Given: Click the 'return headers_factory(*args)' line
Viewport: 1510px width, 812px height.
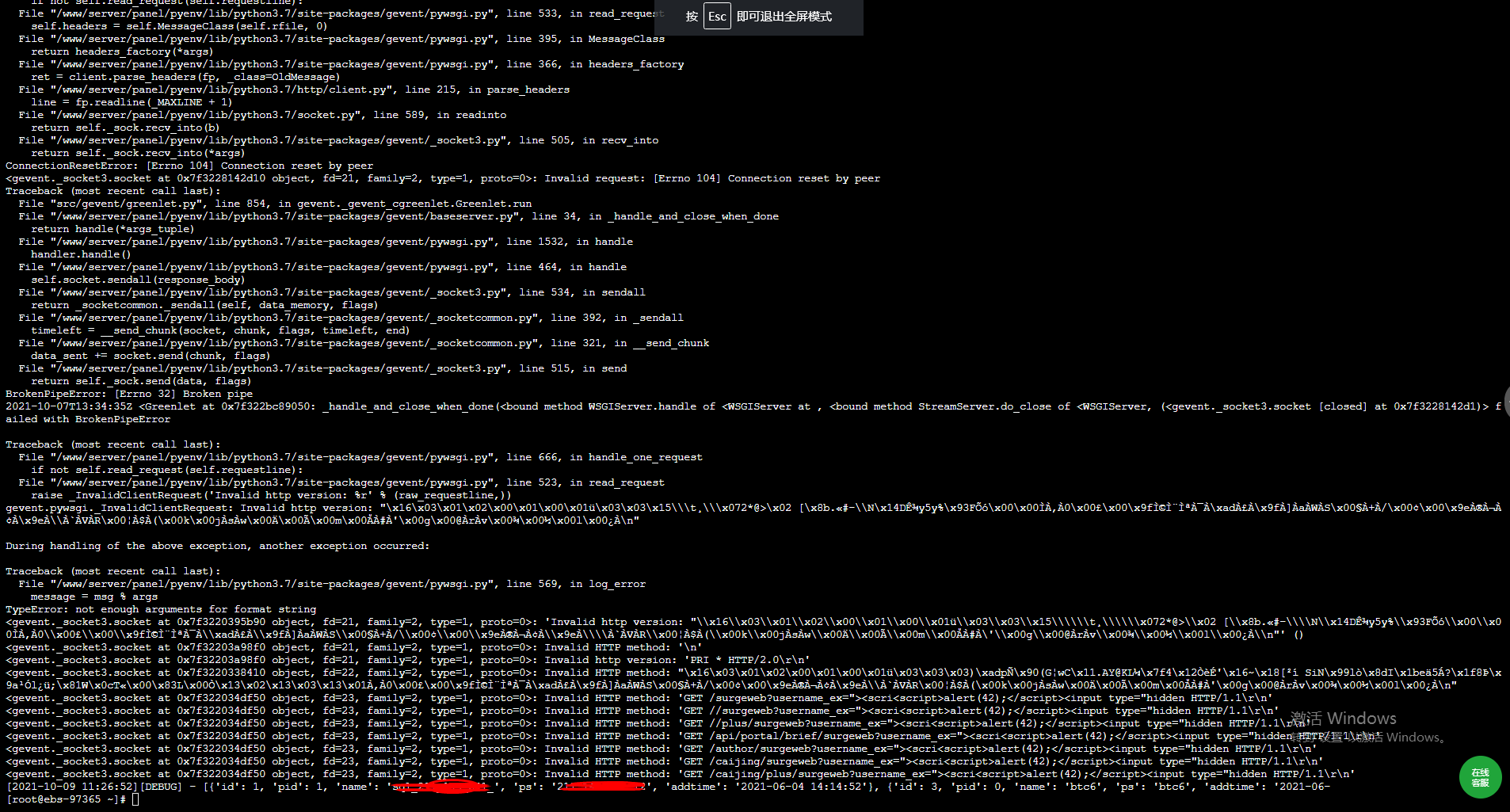Looking at the screenshot, I should (x=122, y=51).
